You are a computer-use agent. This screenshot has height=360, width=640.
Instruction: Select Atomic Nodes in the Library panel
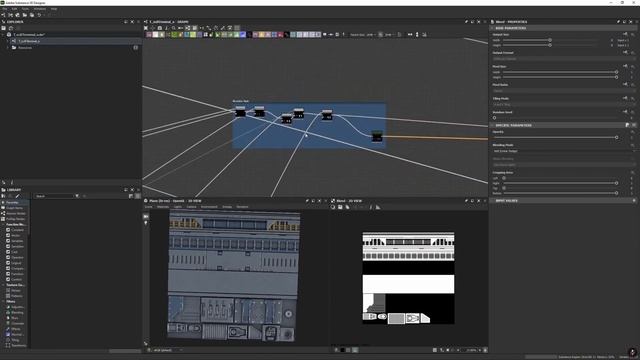(x=16, y=213)
